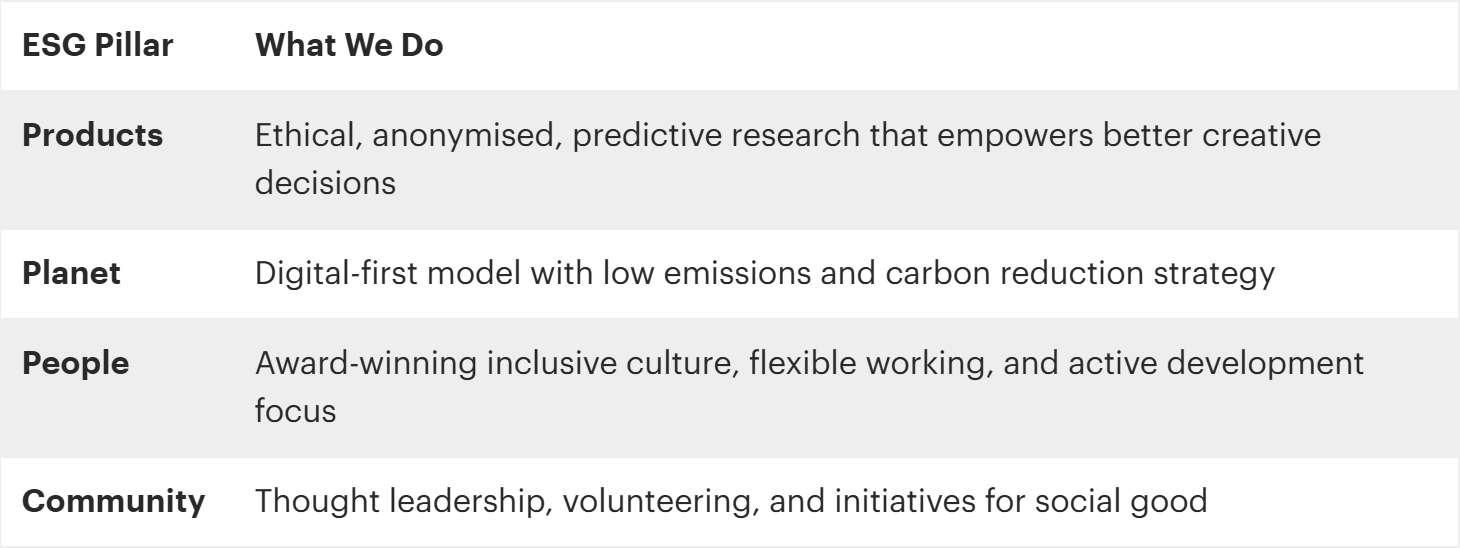This screenshot has width=1460, height=548.
Task: Select the Planet row label
Action: pos(72,274)
